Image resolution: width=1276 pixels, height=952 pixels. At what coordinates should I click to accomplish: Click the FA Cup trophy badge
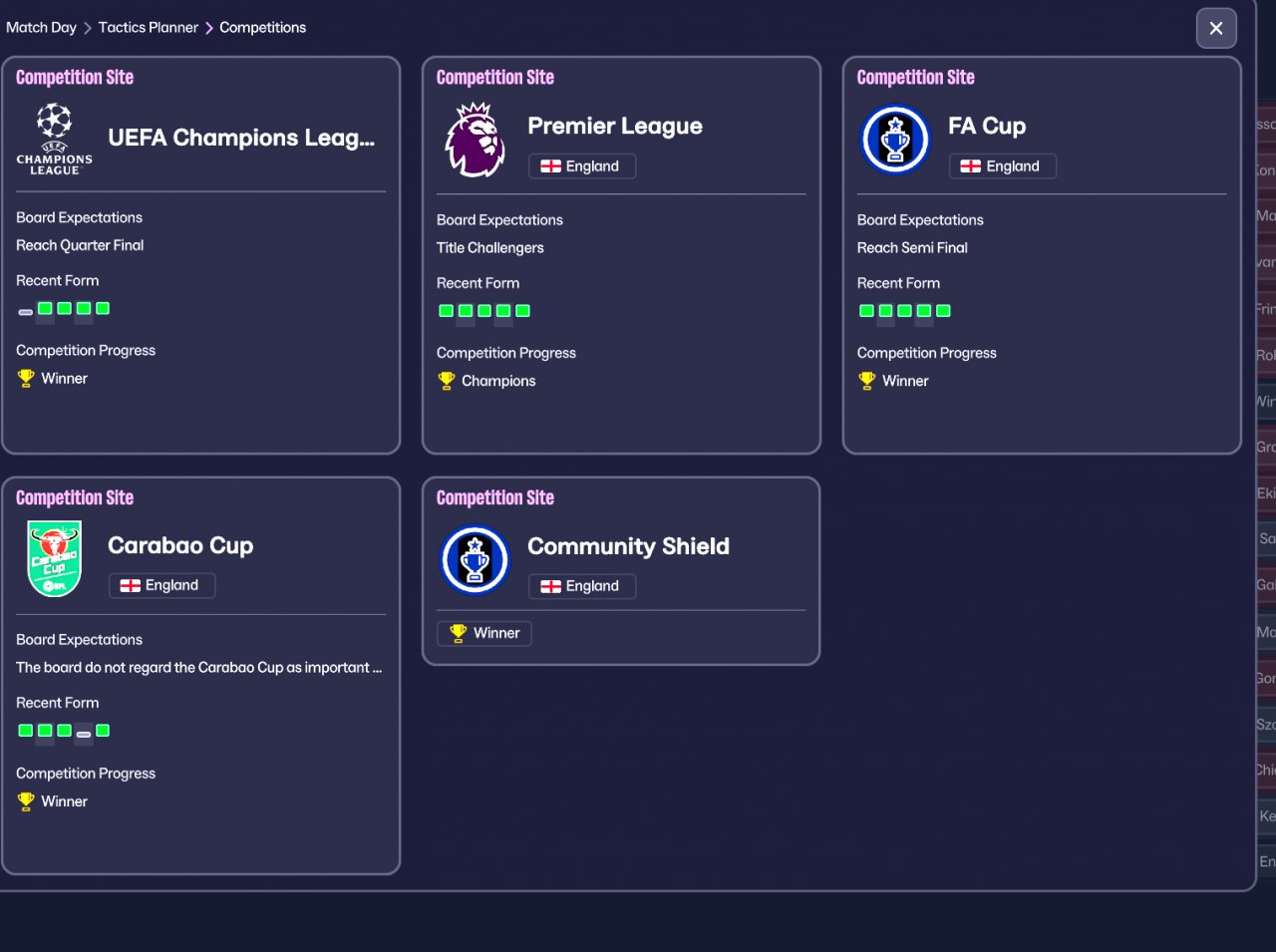coord(895,140)
